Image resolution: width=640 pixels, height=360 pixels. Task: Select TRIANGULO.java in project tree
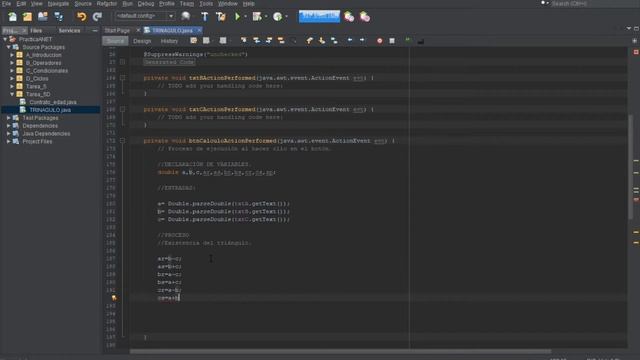point(50,110)
